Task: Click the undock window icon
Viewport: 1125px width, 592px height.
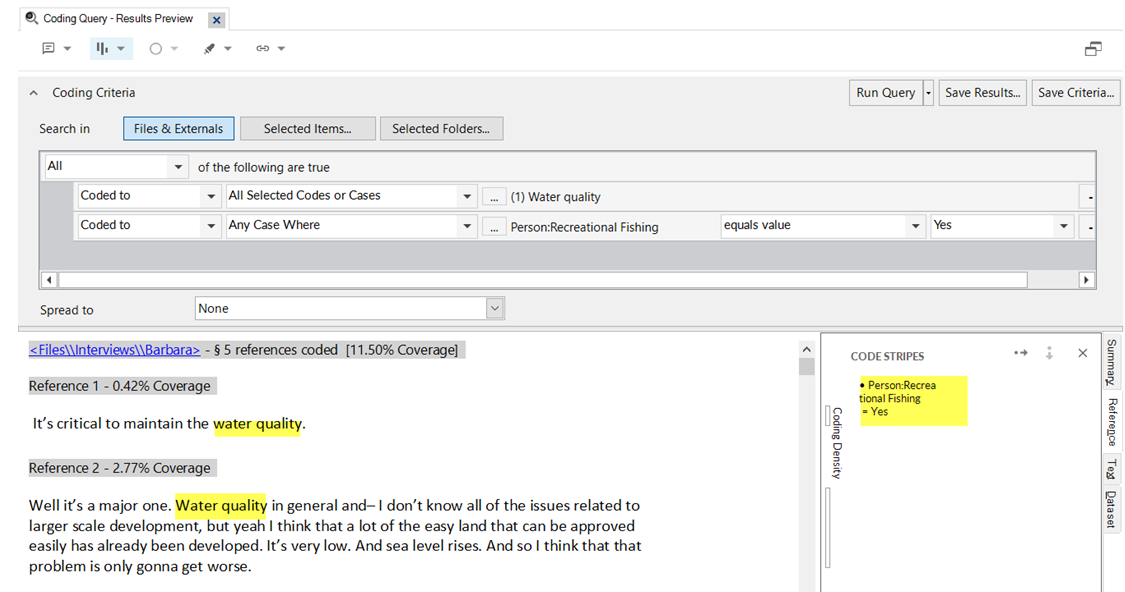Action: [1093, 49]
